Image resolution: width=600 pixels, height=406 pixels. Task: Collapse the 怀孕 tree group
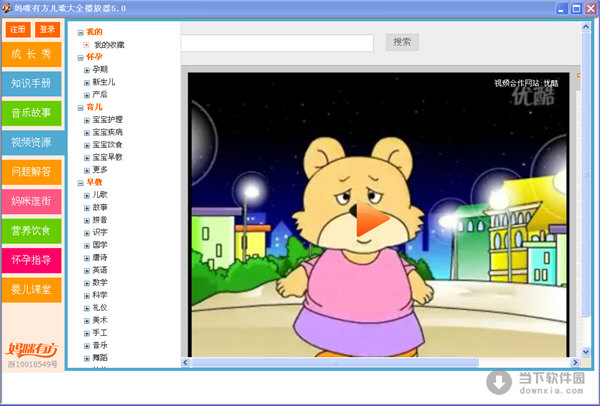pyautogui.click(x=80, y=58)
